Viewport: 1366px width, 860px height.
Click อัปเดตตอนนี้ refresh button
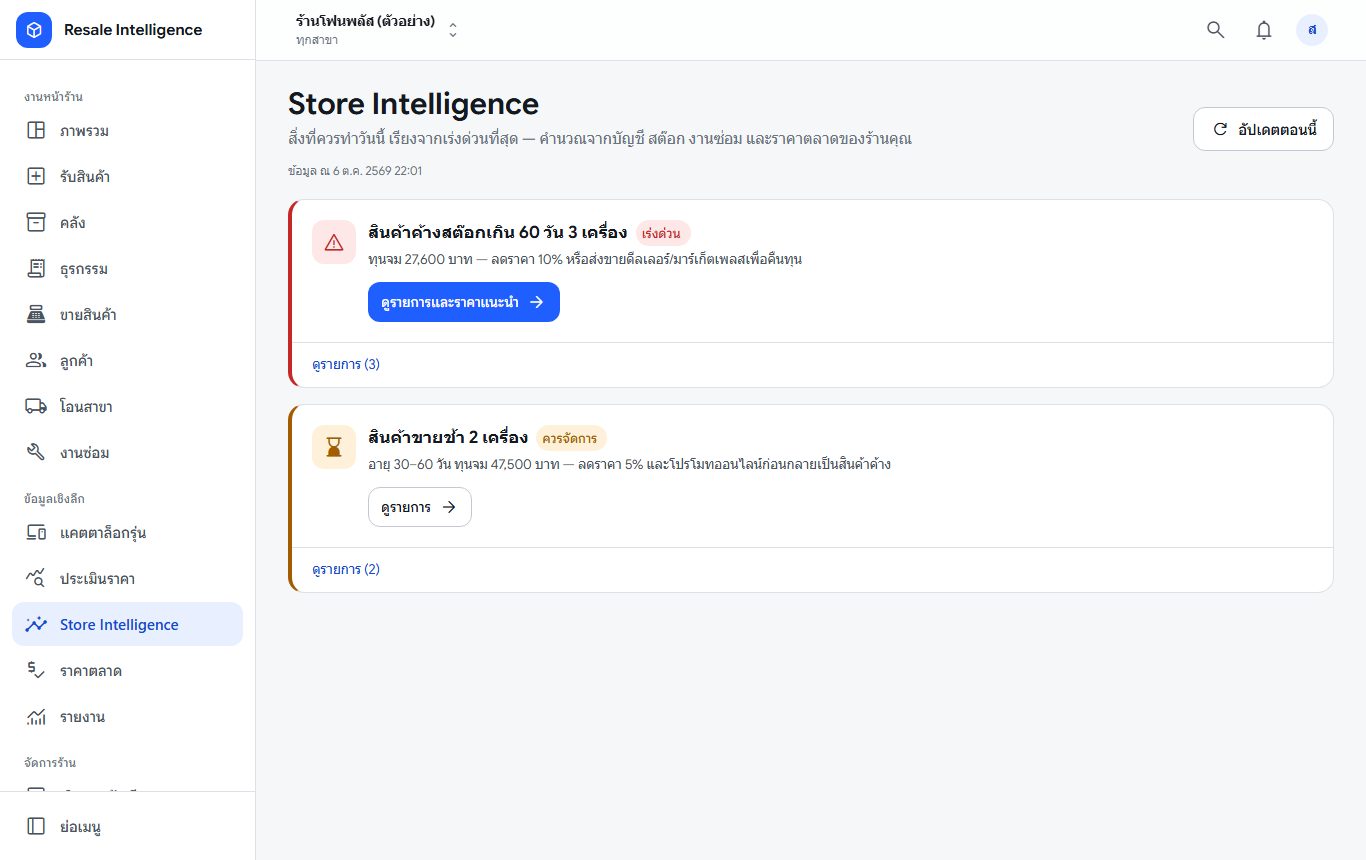tap(1263, 129)
